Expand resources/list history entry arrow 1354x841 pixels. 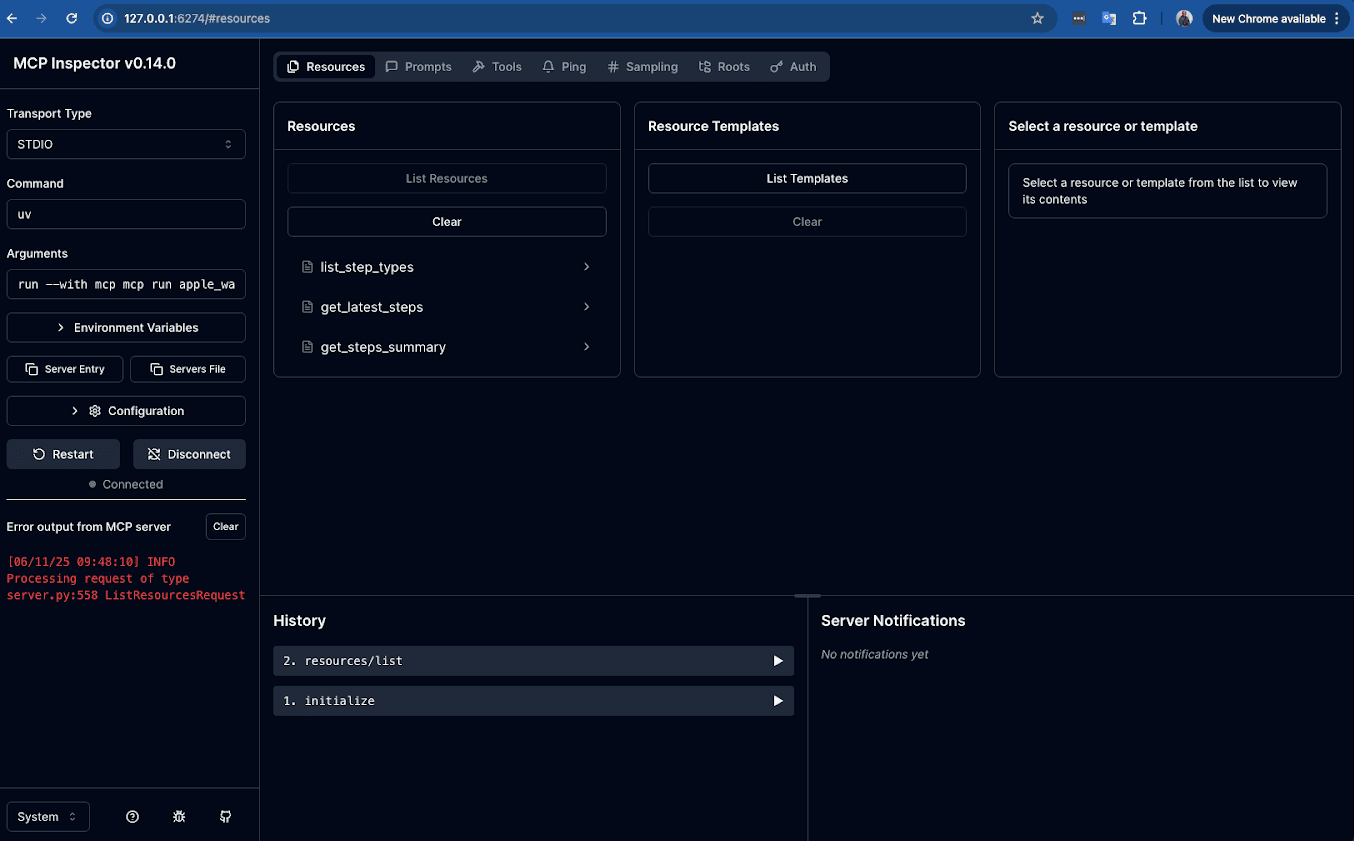pyautogui.click(x=778, y=661)
